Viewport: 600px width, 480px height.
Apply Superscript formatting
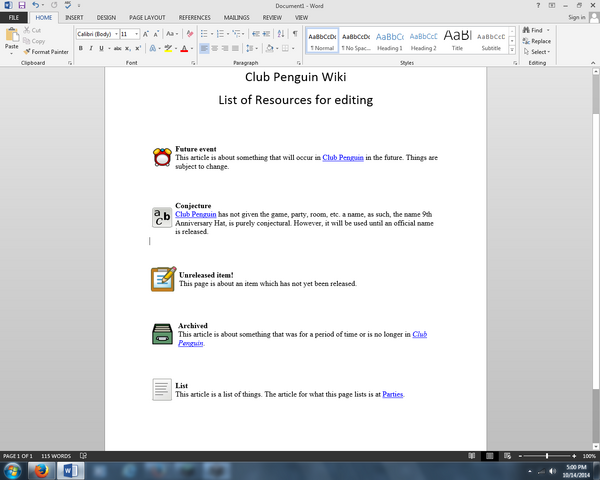coord(138,48)
